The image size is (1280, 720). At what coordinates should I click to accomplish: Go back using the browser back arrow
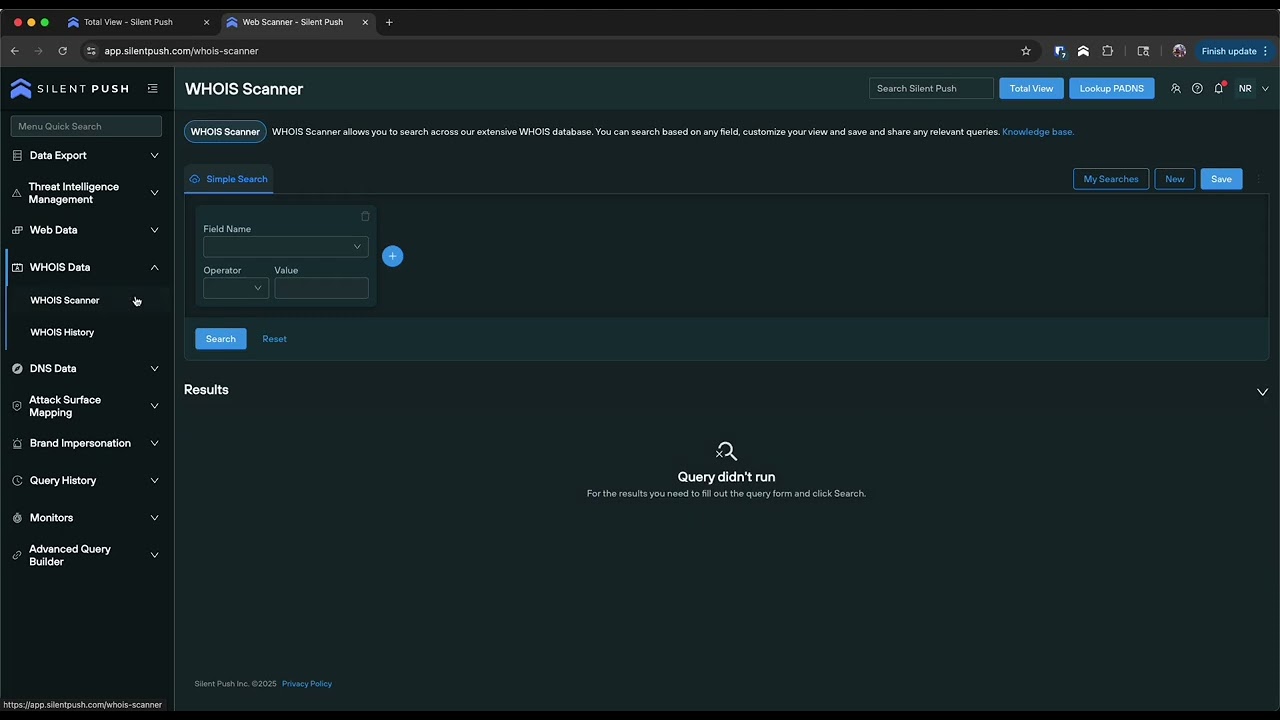(x=15, y=51)
